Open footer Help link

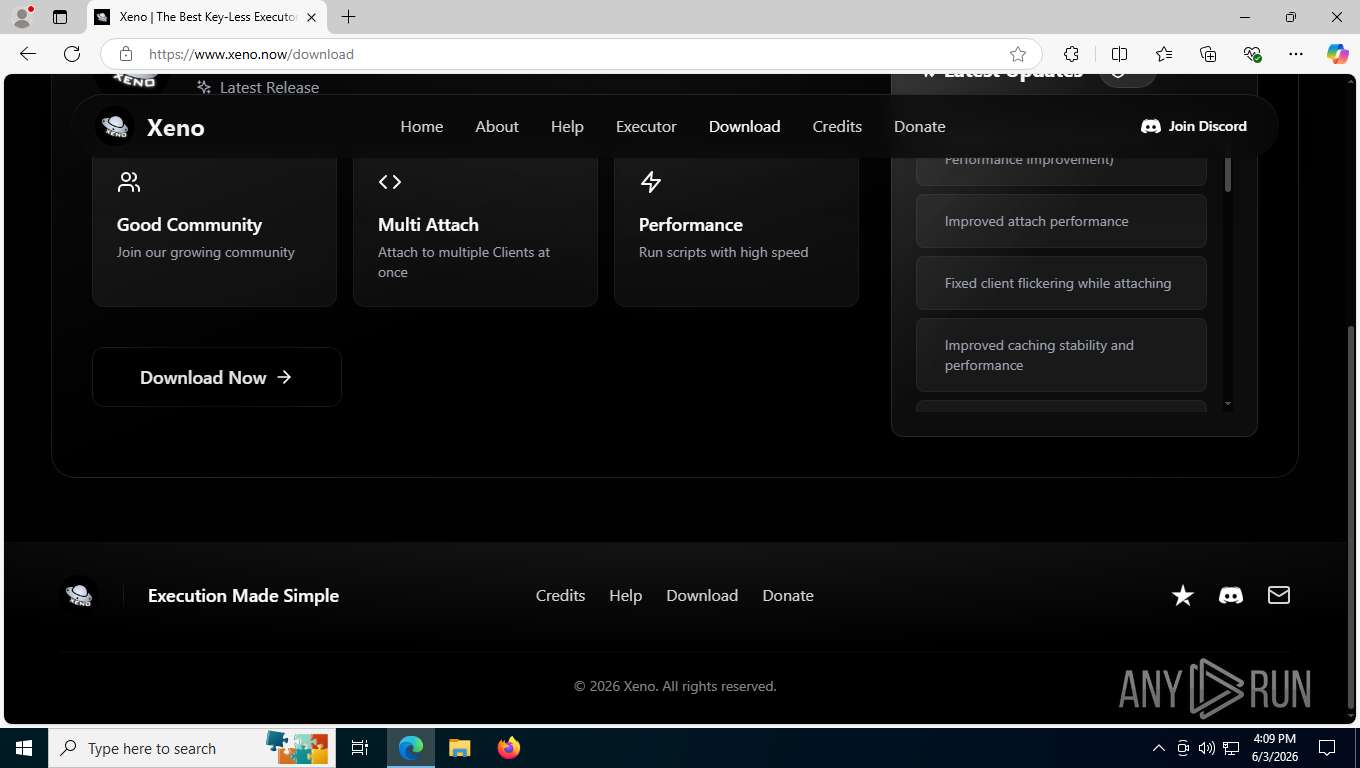click(626, 595)
